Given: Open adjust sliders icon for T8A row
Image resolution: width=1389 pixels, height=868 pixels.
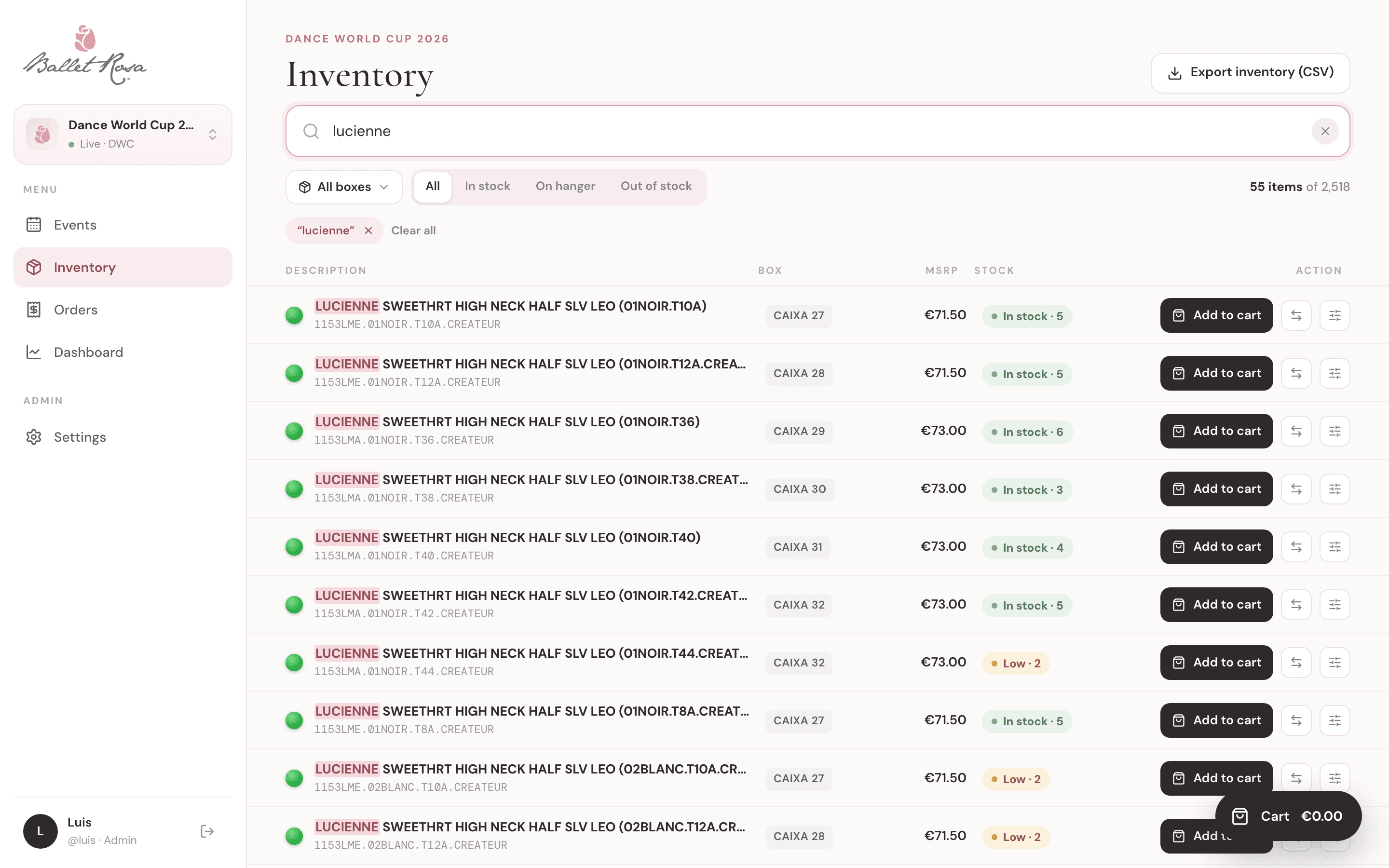Looking at the screenshot, I should pyautogui.click(x=1335, y=720).
